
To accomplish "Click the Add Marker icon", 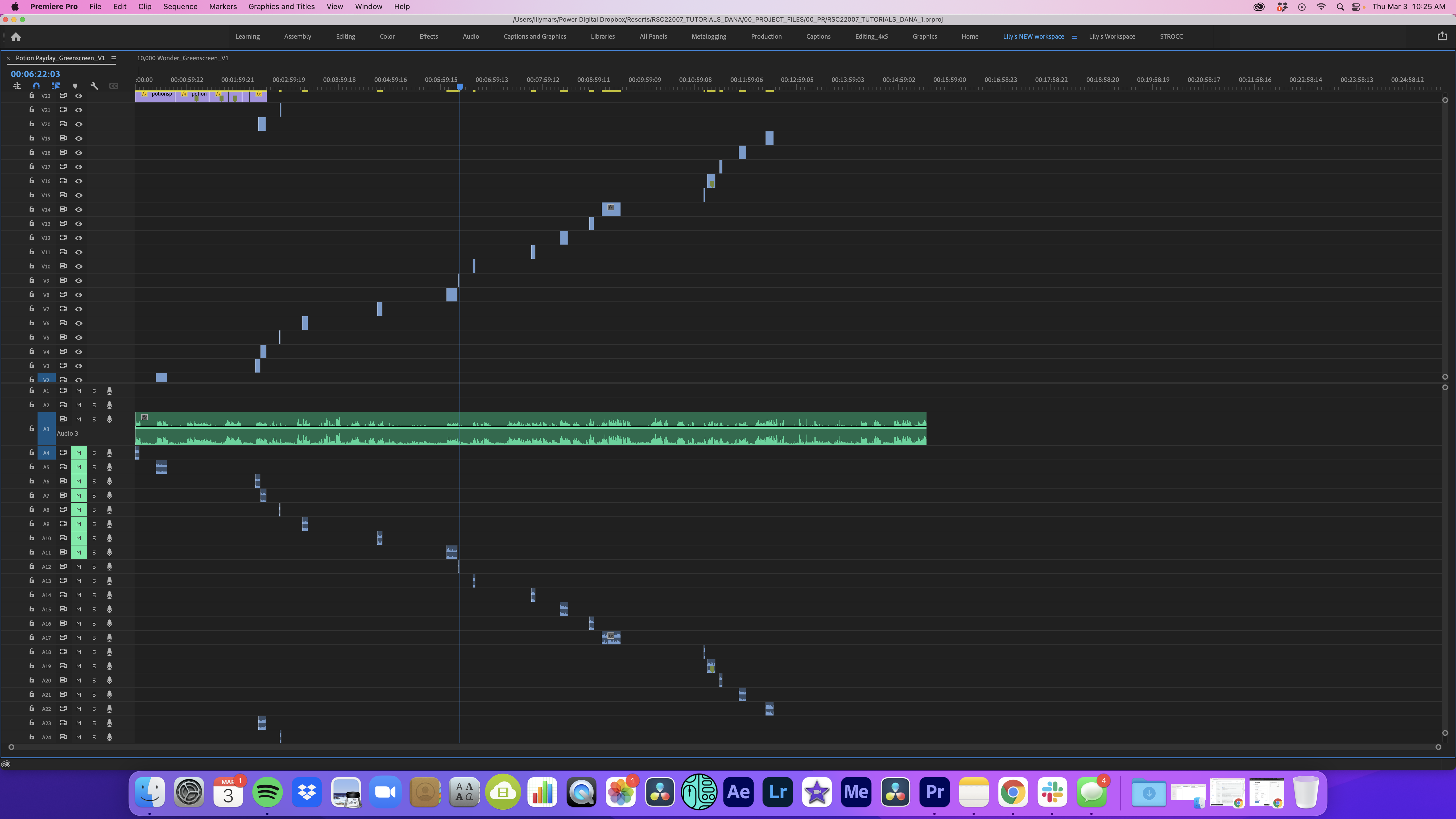I will click(75, 86).
